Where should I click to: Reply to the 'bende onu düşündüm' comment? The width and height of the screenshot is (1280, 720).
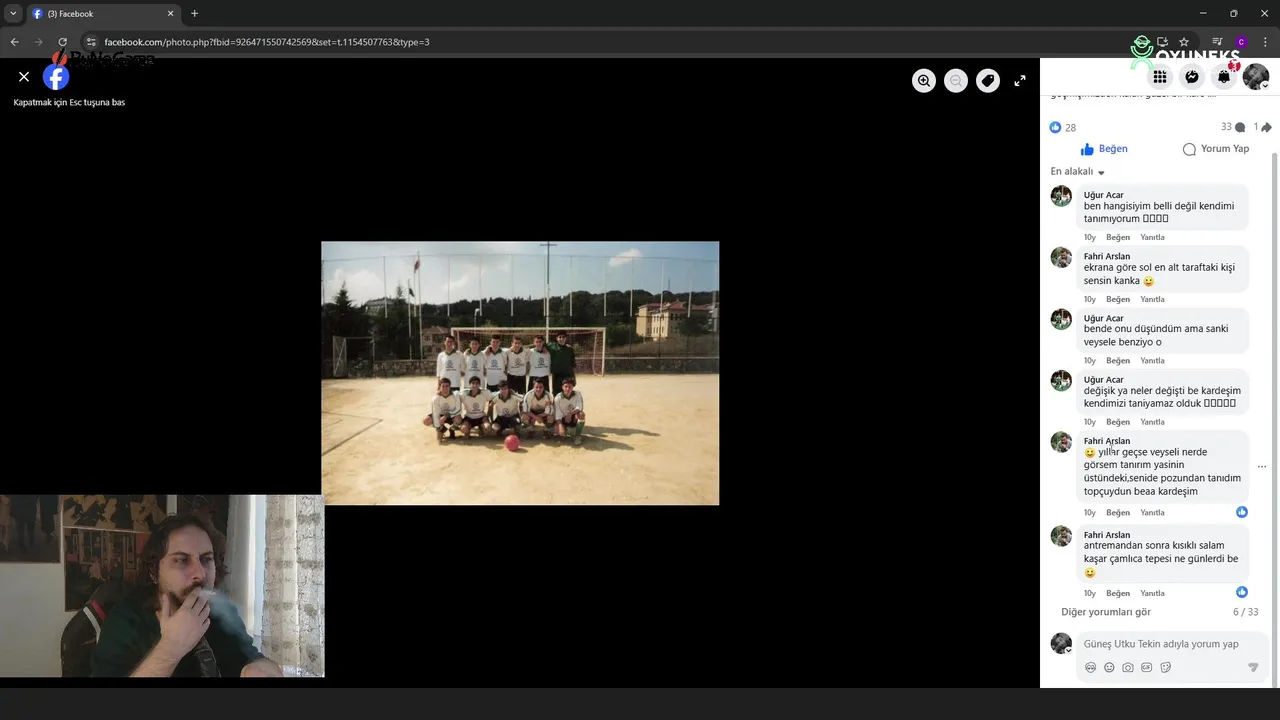pyautogui.click(x=1153, y=361)
